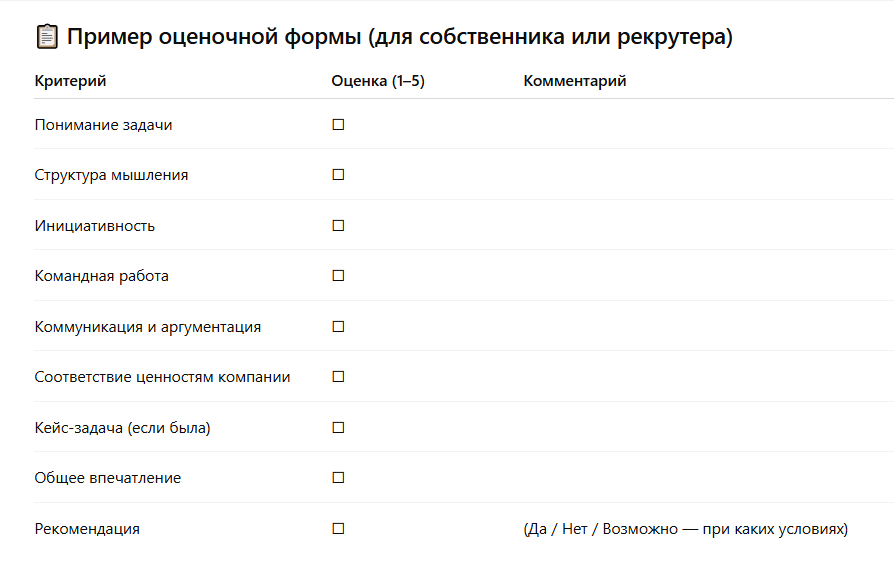Click the Пример оценочной формы heading text
Image resolution: width=894 pixels, height=574 pixels.
tap(400, 38)
